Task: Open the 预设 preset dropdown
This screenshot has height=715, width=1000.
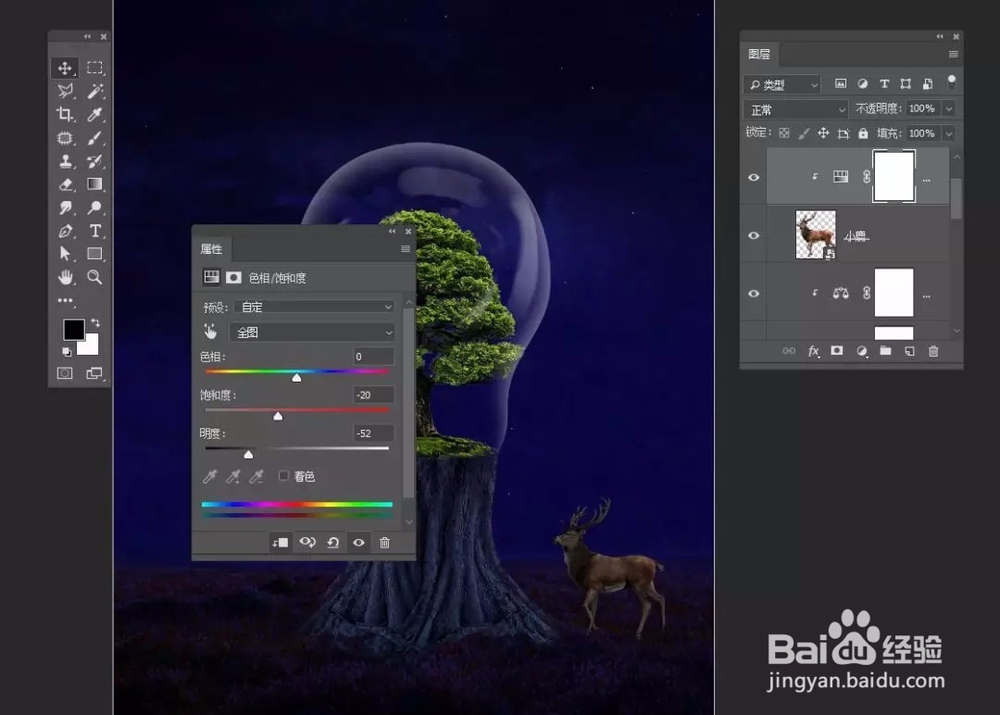Action: (x=315, y=307)
